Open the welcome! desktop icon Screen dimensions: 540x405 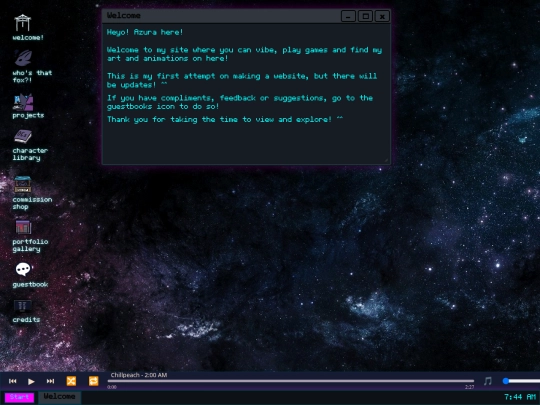point(23,23)
